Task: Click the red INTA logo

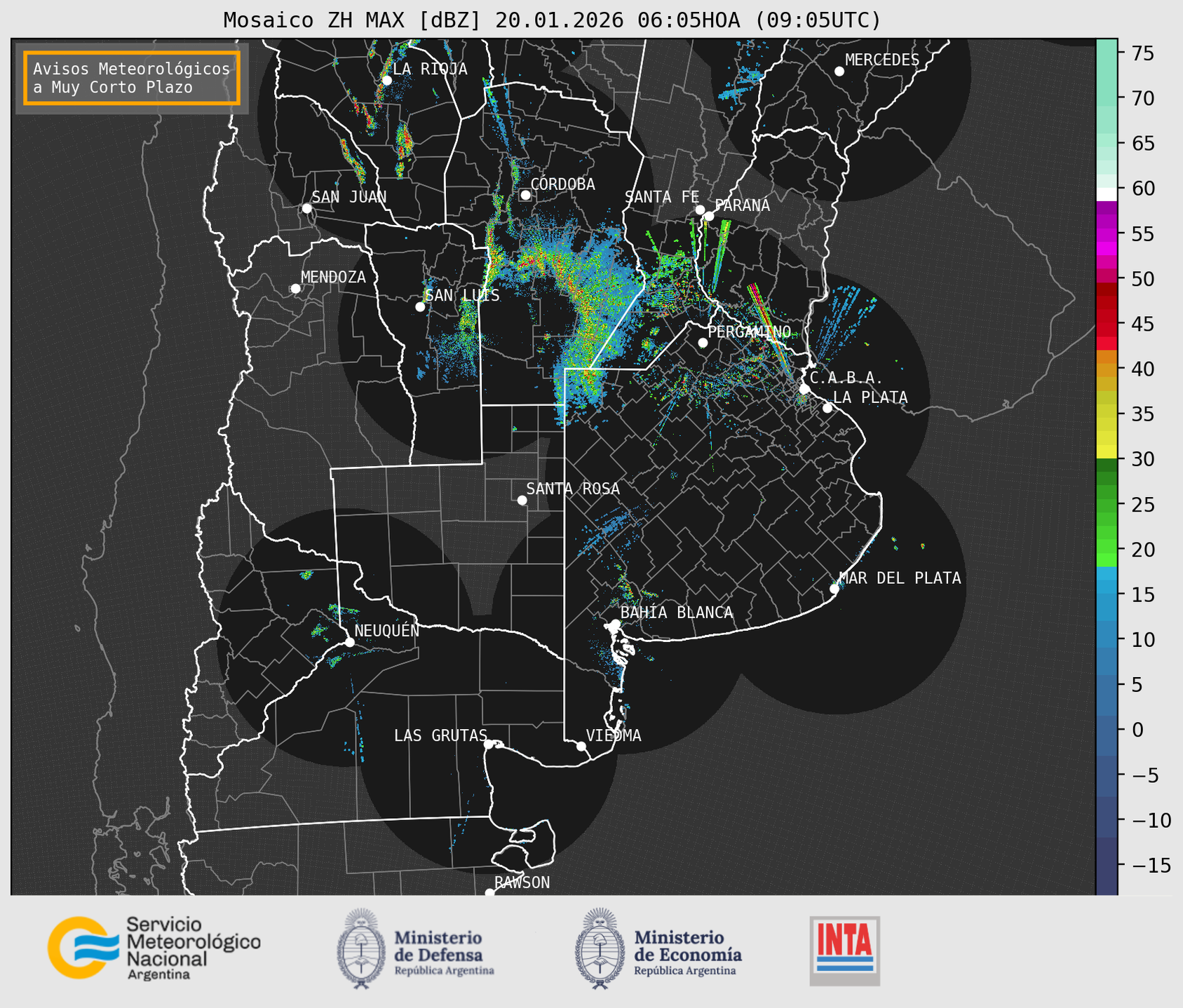Action: click(844, 951)
